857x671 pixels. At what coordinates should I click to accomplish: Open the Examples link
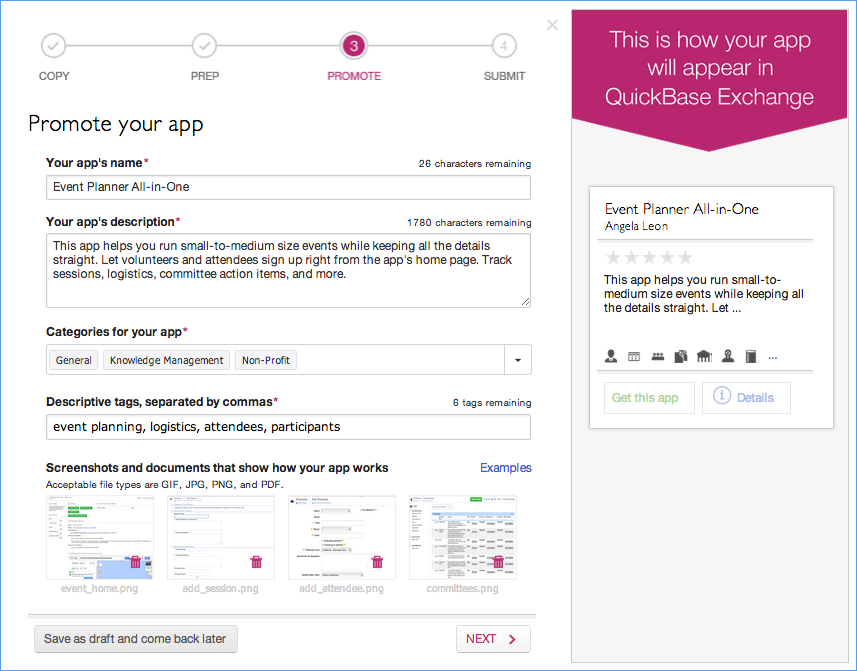[x=506, y=468]
